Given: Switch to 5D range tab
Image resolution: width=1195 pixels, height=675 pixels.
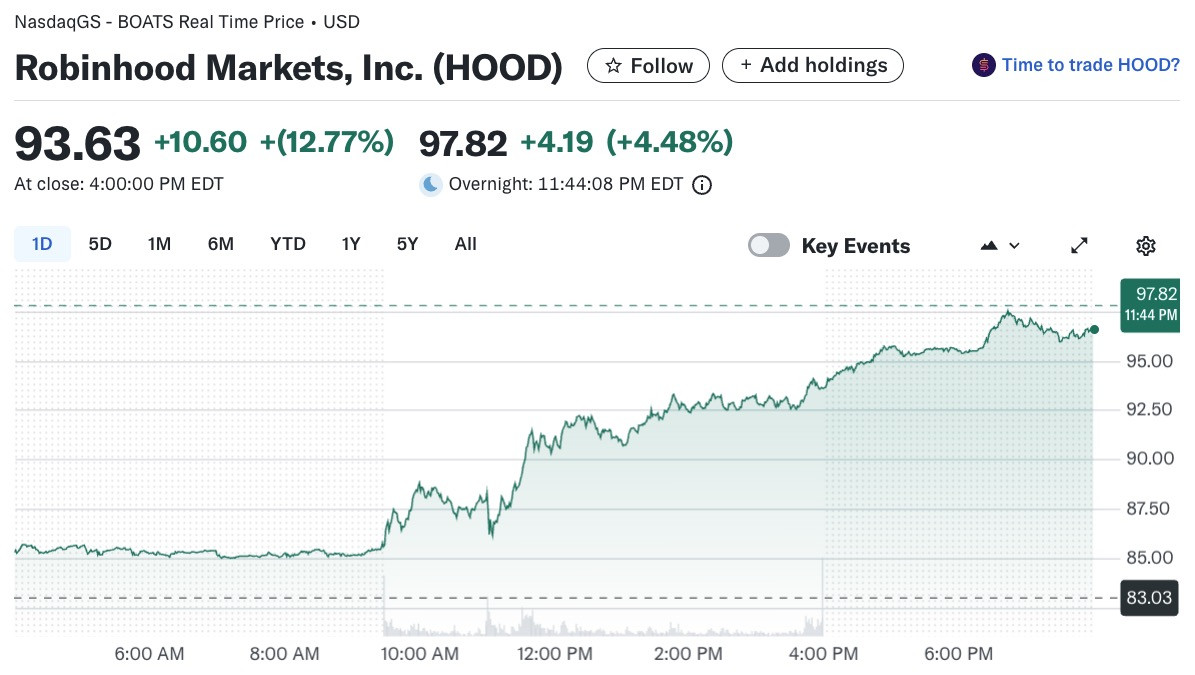Looking at the screenshot, I should 100,244.
